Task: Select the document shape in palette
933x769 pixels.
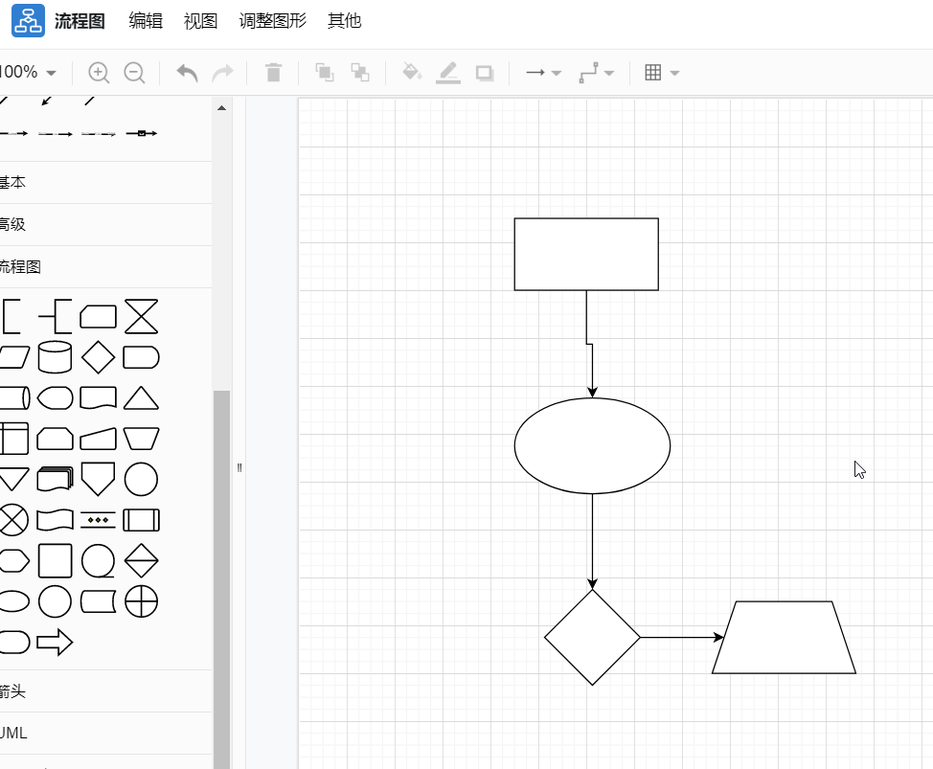Action: 98,398
